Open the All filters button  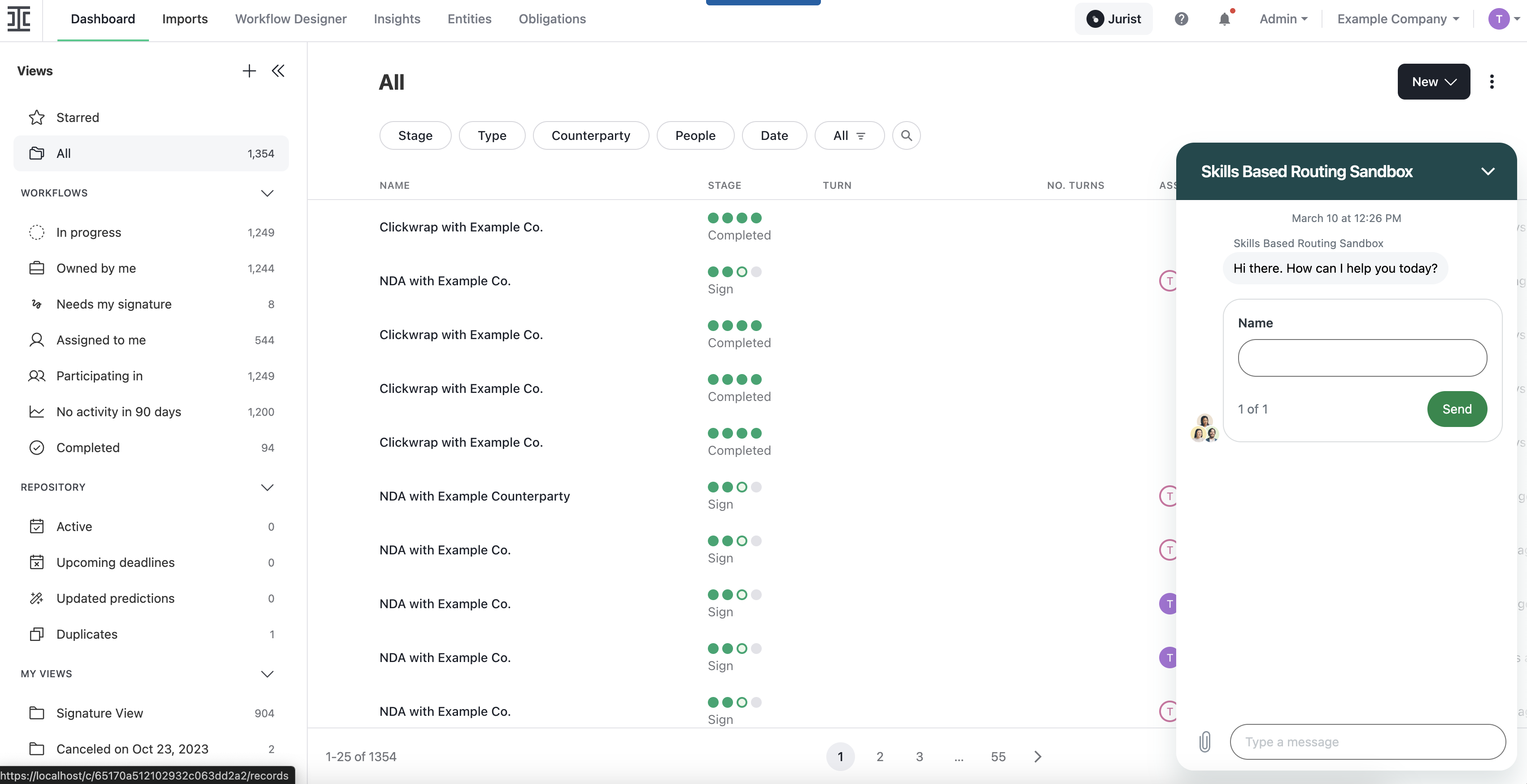pos(849,136)
